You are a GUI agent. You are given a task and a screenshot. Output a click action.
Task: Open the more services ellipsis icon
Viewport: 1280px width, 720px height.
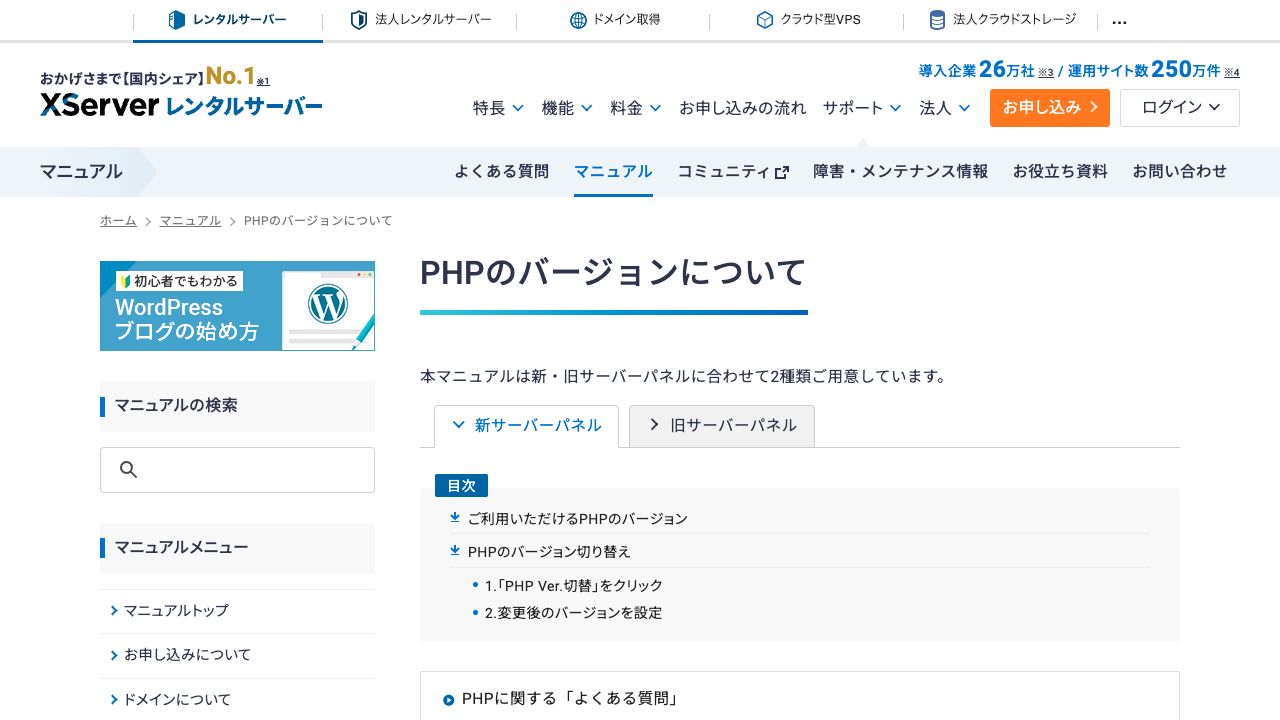tap(1119, 21)
